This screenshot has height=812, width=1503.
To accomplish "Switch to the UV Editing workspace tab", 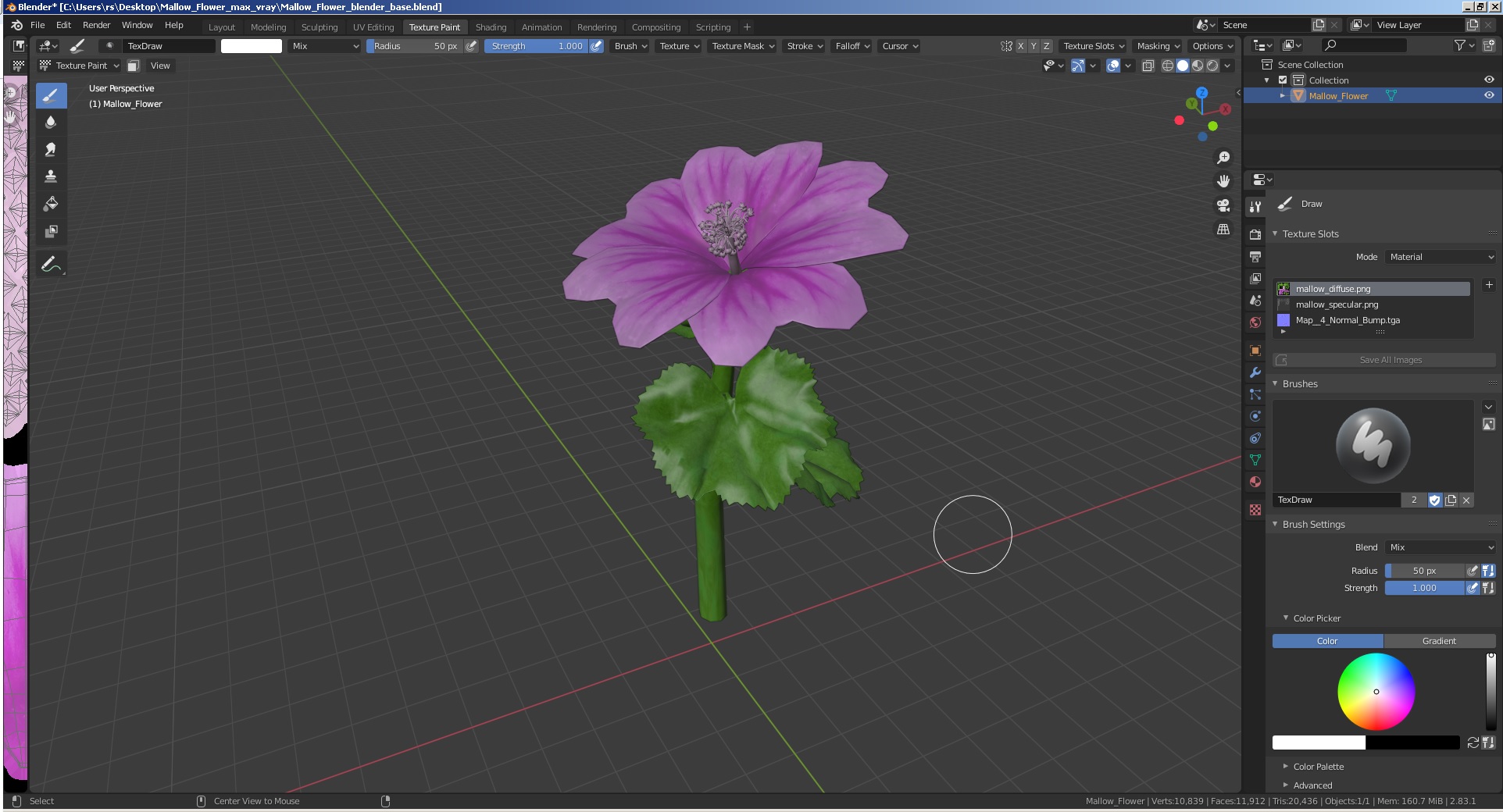I will click(373, 27).
